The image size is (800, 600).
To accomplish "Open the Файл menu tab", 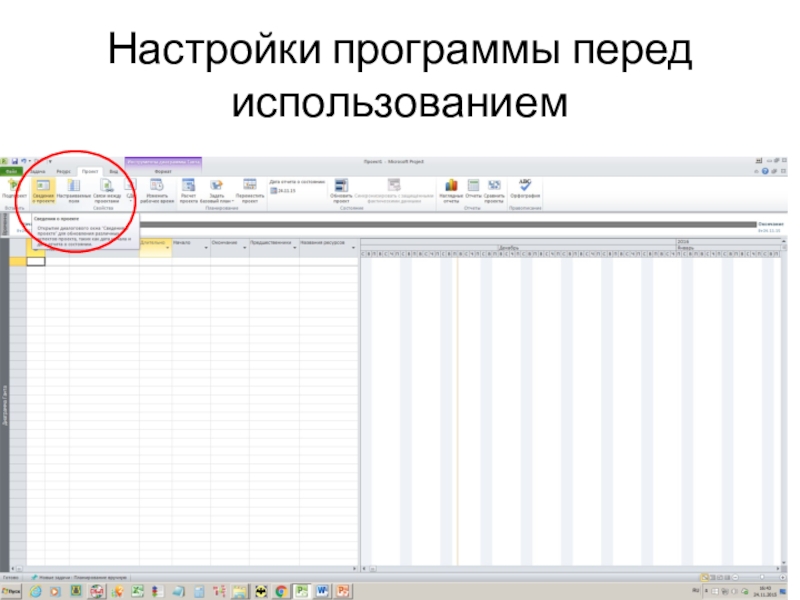I will 12,171.
